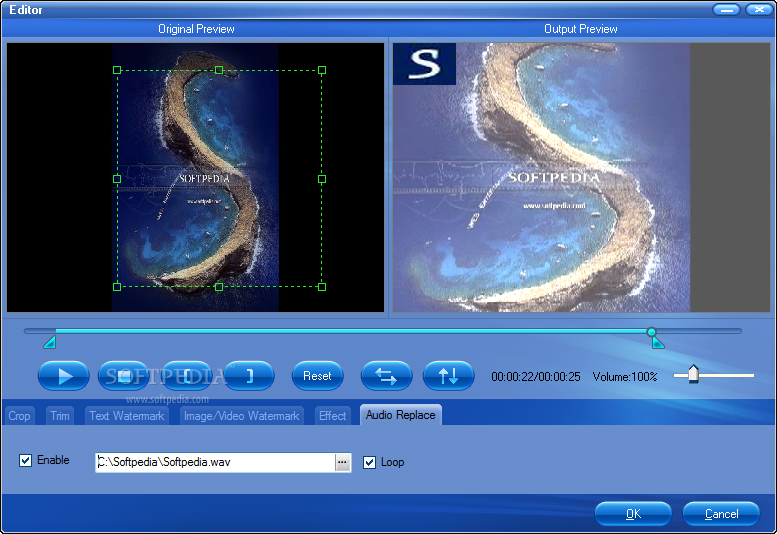
Task: Click the audio file path field
Action: pos(216,462)
